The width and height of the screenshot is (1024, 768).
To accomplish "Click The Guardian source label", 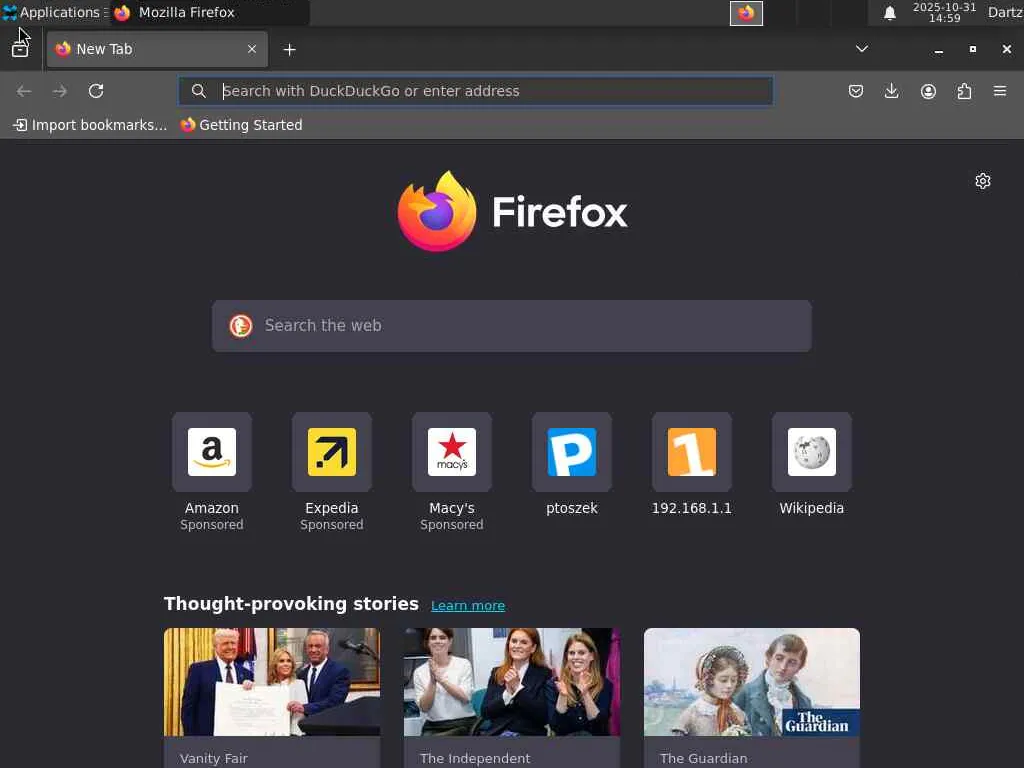I will click(703, 758).
